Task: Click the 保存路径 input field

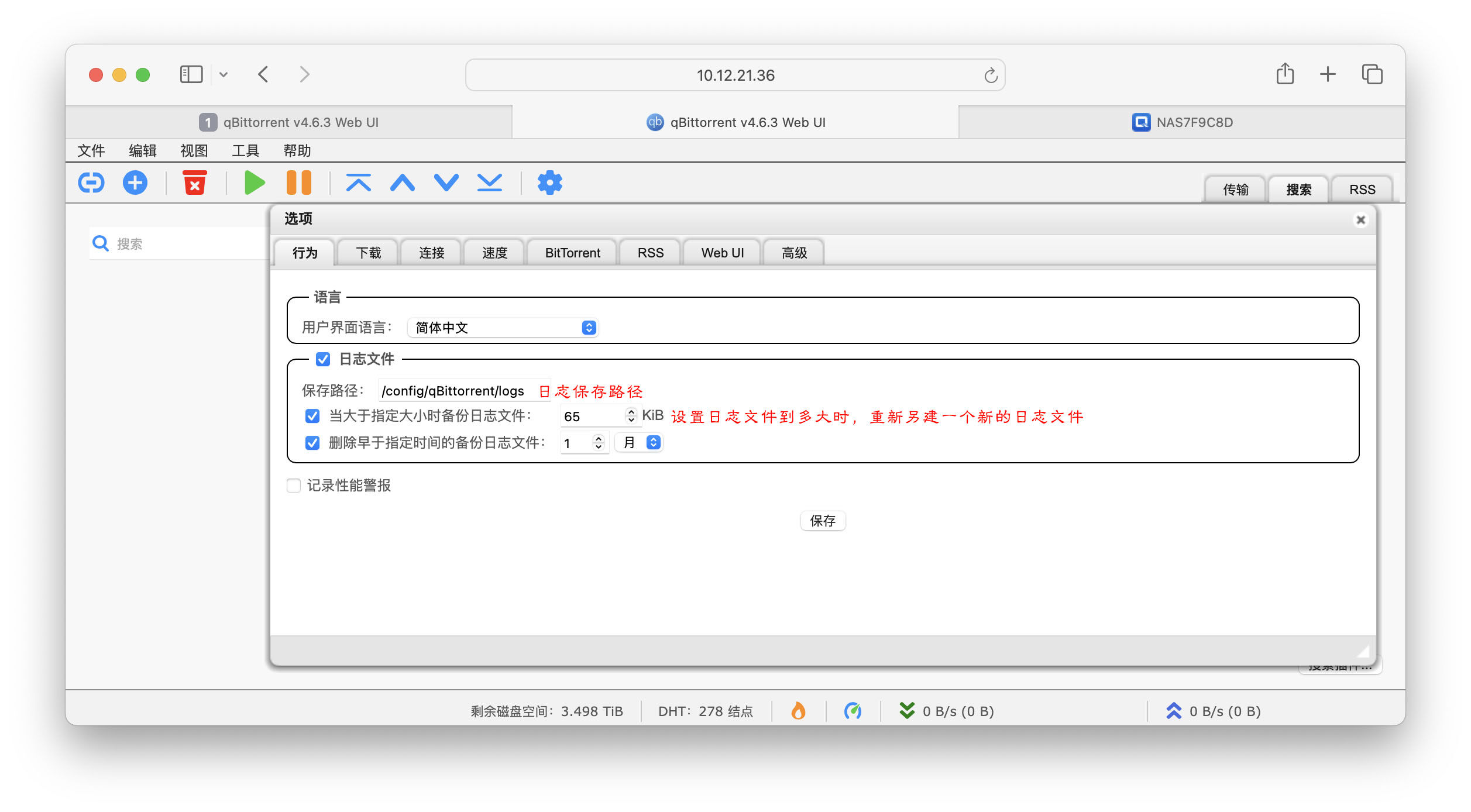Action: (465, 391)
